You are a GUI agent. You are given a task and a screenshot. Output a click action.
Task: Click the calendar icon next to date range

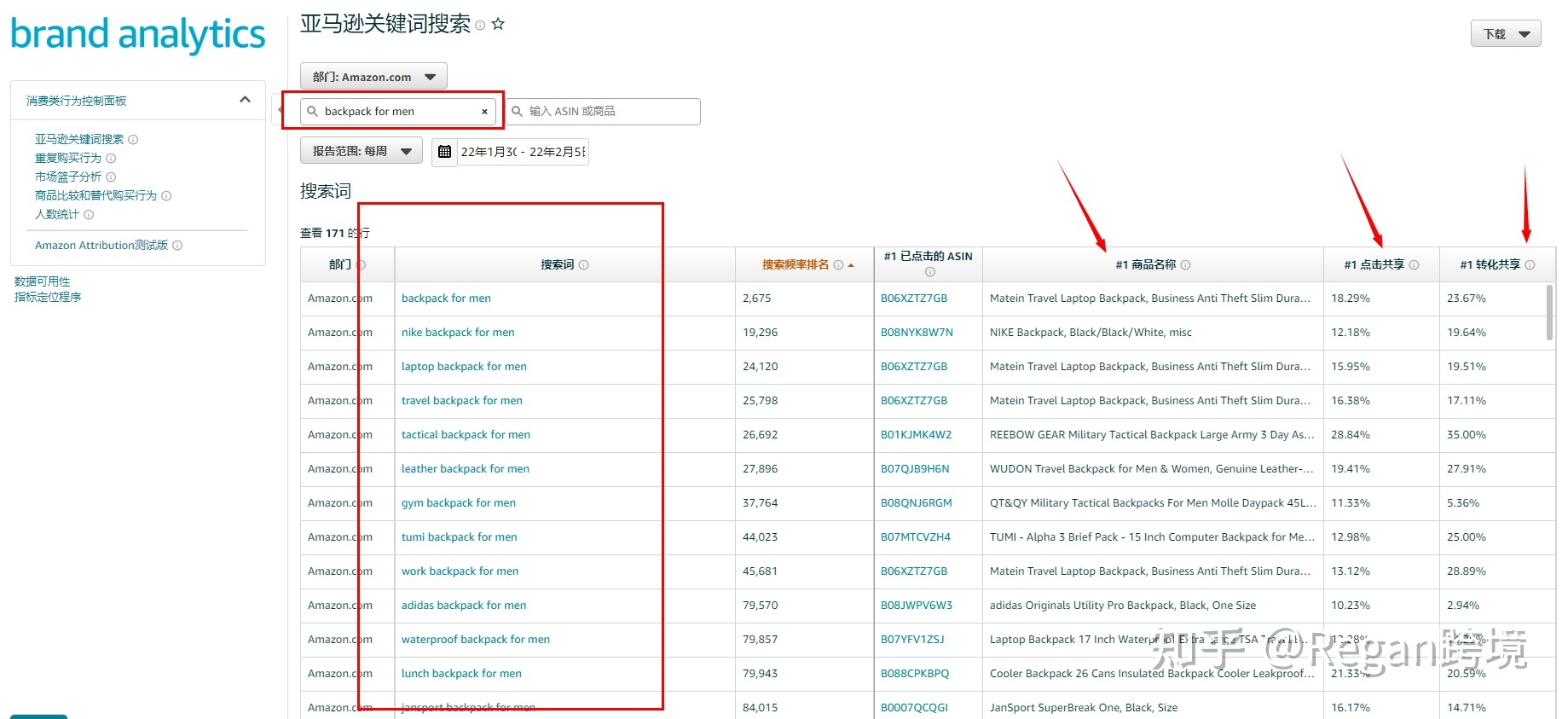point(444,152)
